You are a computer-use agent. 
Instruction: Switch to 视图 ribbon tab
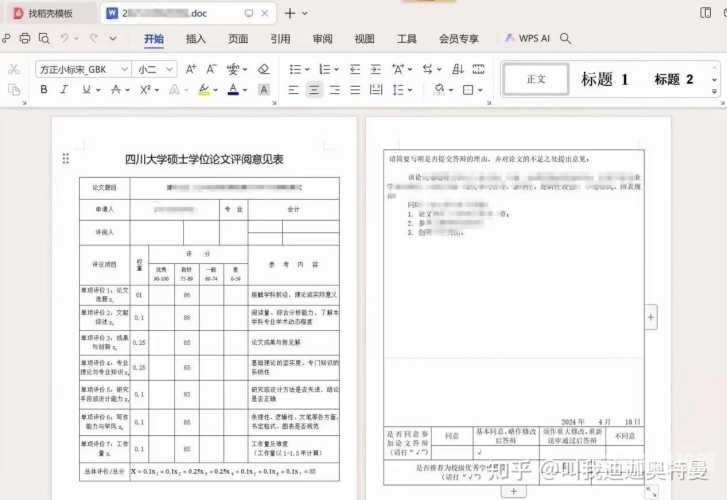point(364,39)
